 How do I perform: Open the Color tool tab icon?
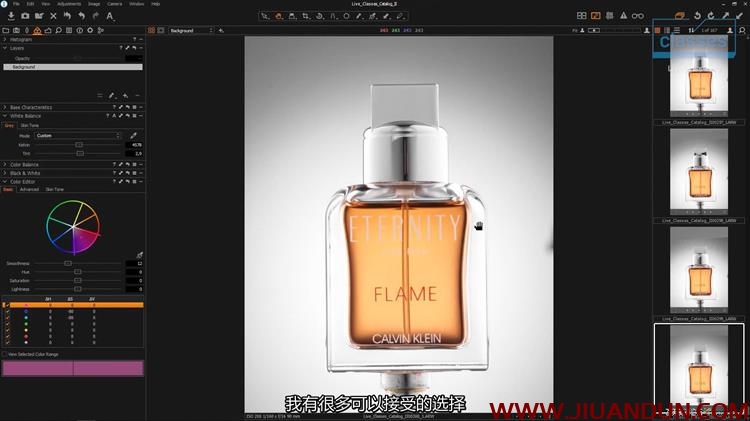click(37, 31)
